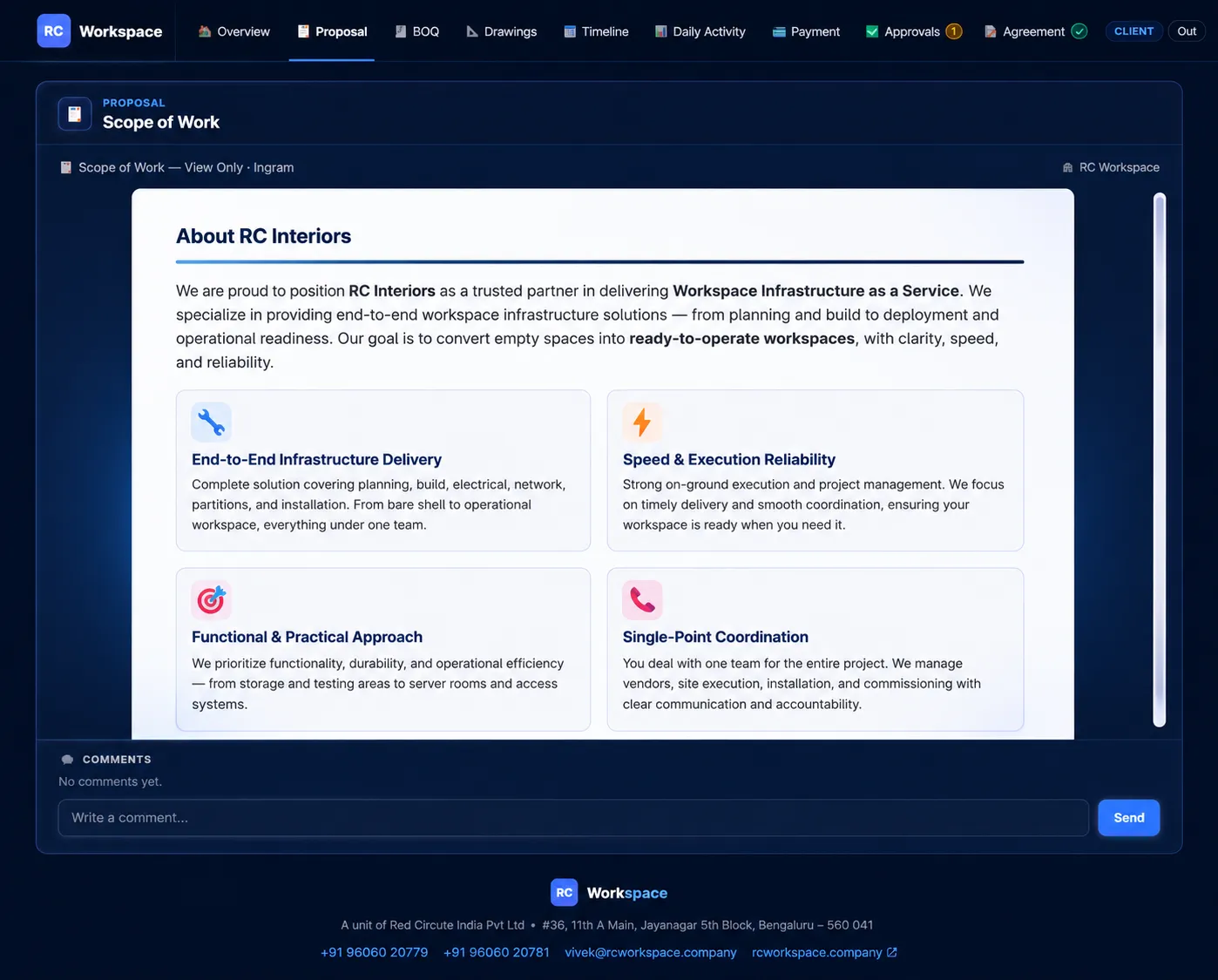The height and width of the screenshot is (980, 1218).
Task: Click the Send comment button
Action: click(x=1128, y=818)
